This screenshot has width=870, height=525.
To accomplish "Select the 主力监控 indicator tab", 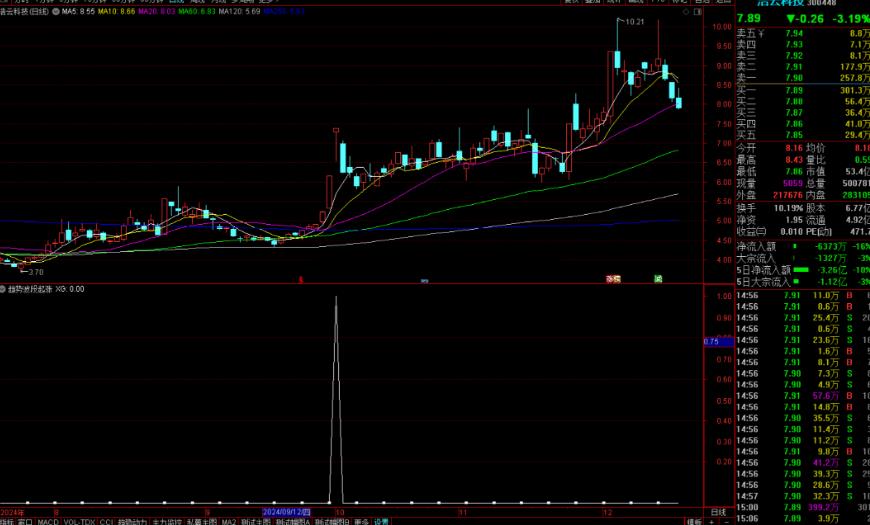I will [x=167, y=522].
